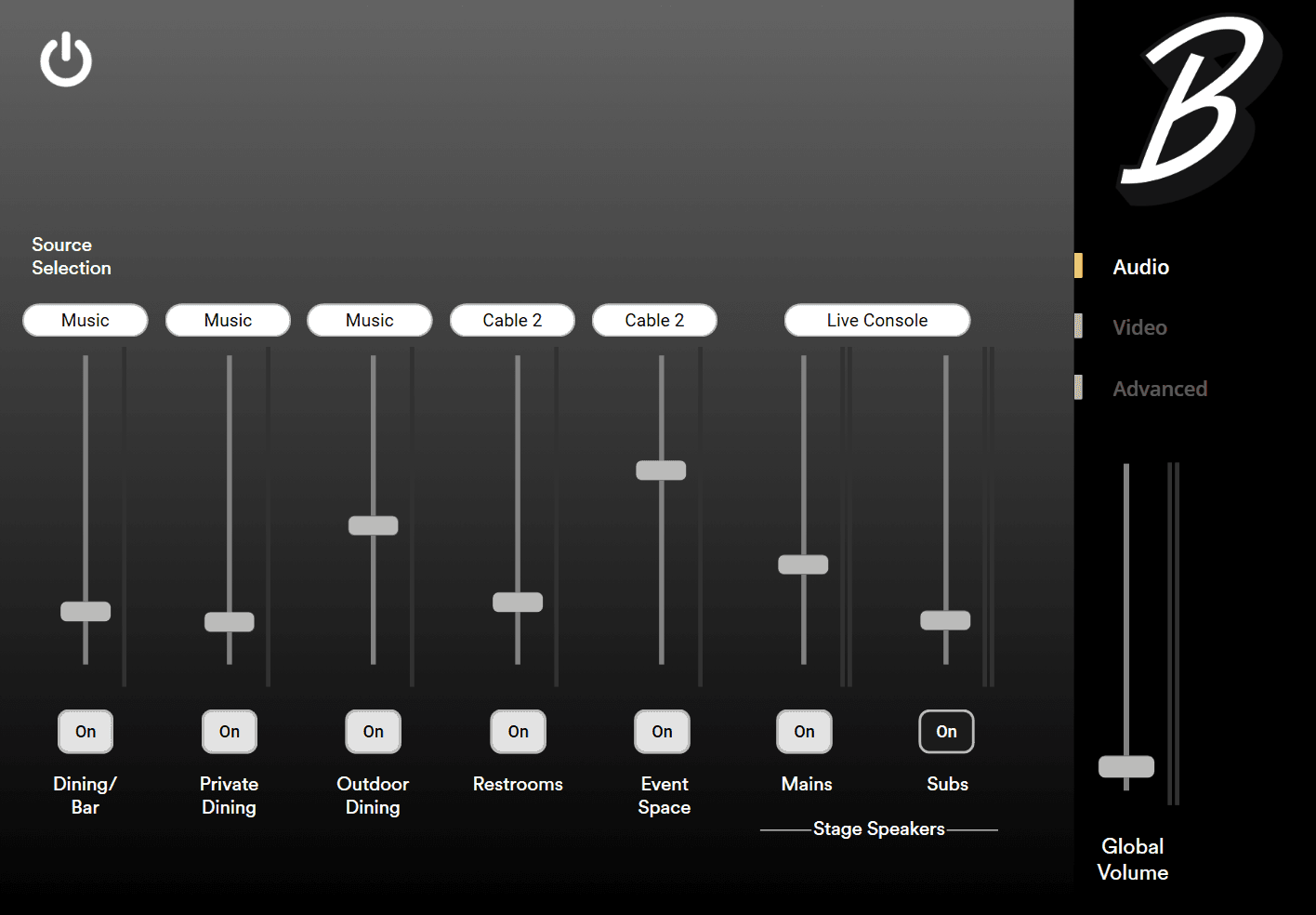Toggle Subs On button

click(947, 732)
